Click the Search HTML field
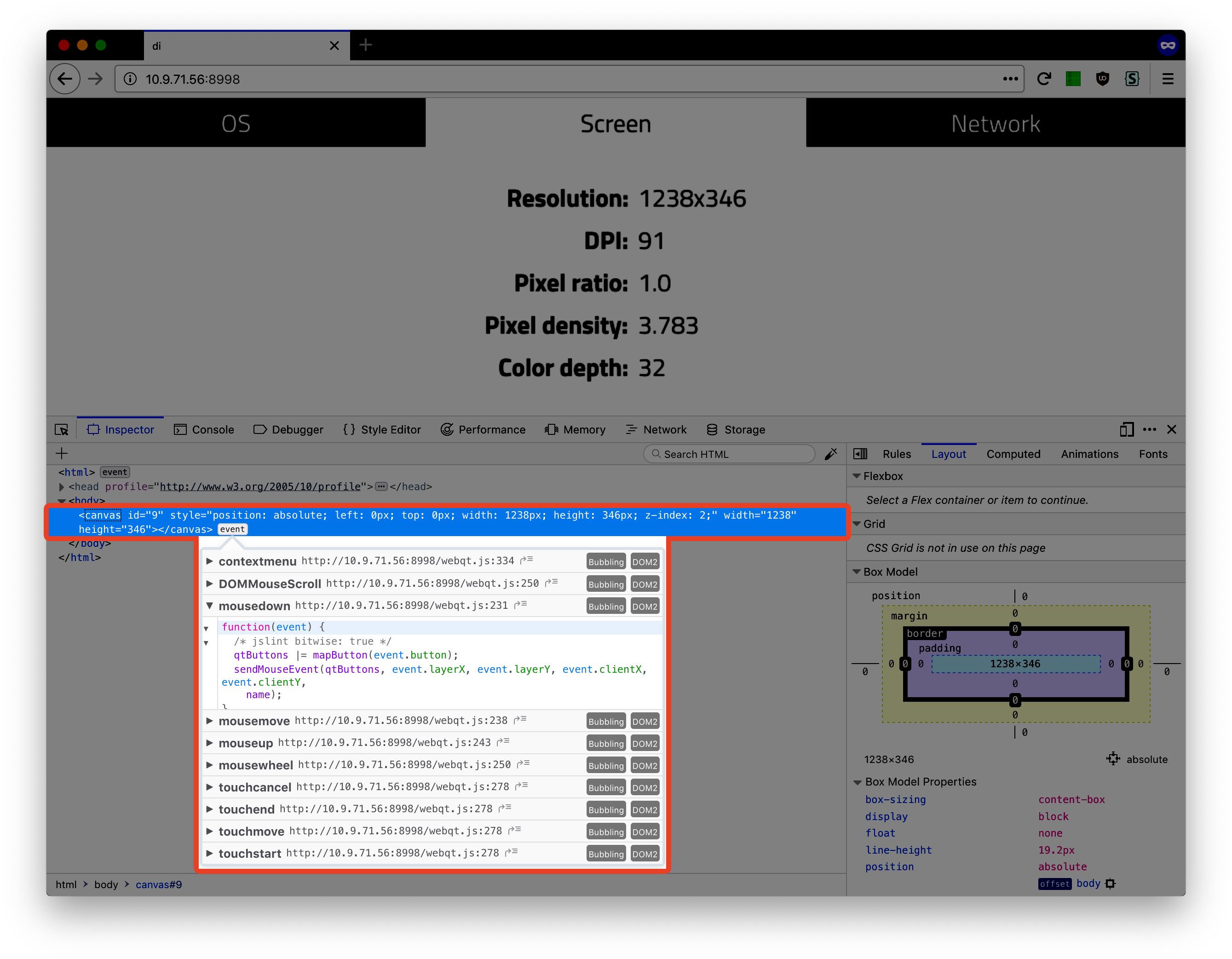The width and height of the screenshot is (1232, 959). coord(729,454)
